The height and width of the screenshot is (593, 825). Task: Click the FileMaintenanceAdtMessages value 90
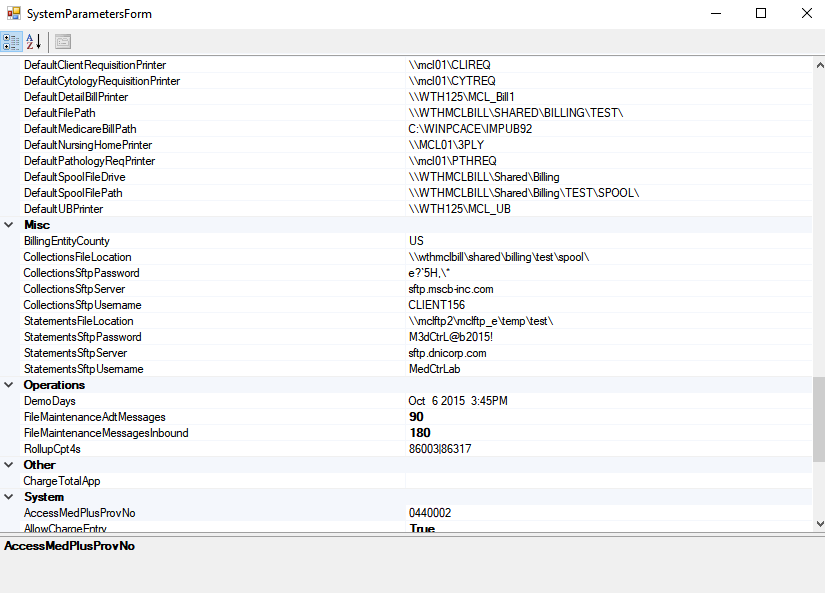coord(416,417)
